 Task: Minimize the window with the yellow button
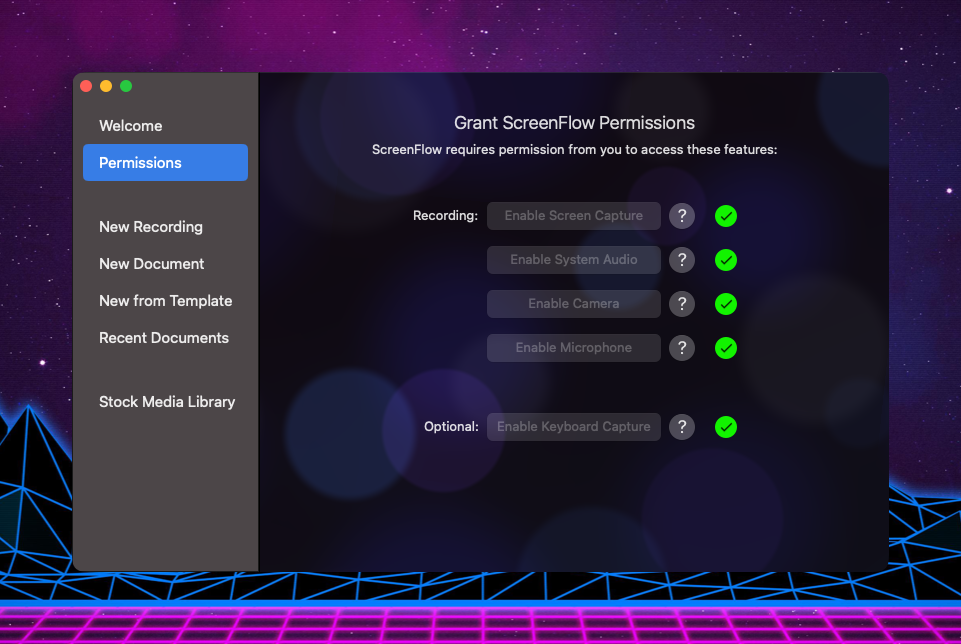tap(106, 86)
